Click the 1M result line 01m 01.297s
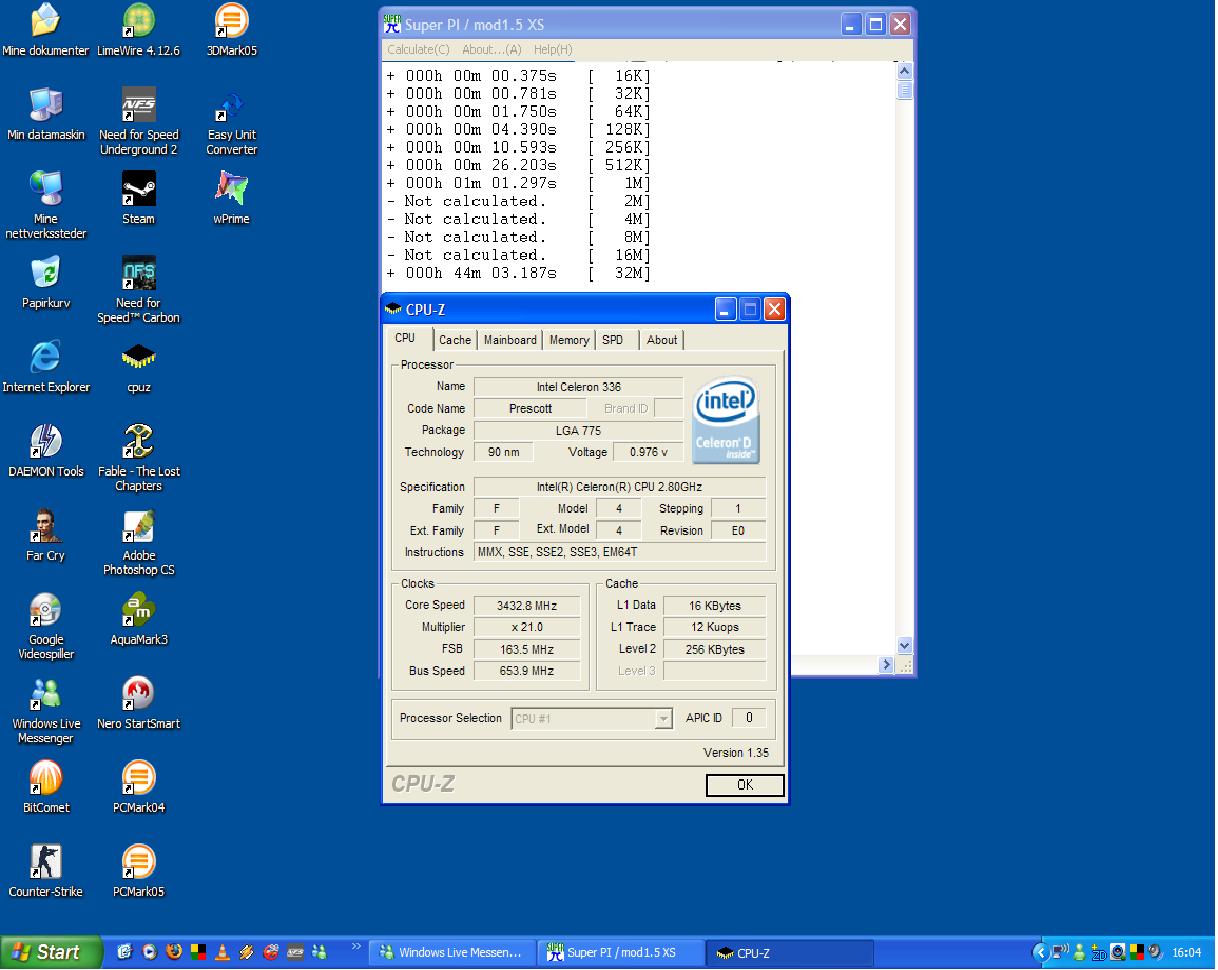The height and width of the screenshot is (970, 1218). pyautogui.click(x=518, y=183)
